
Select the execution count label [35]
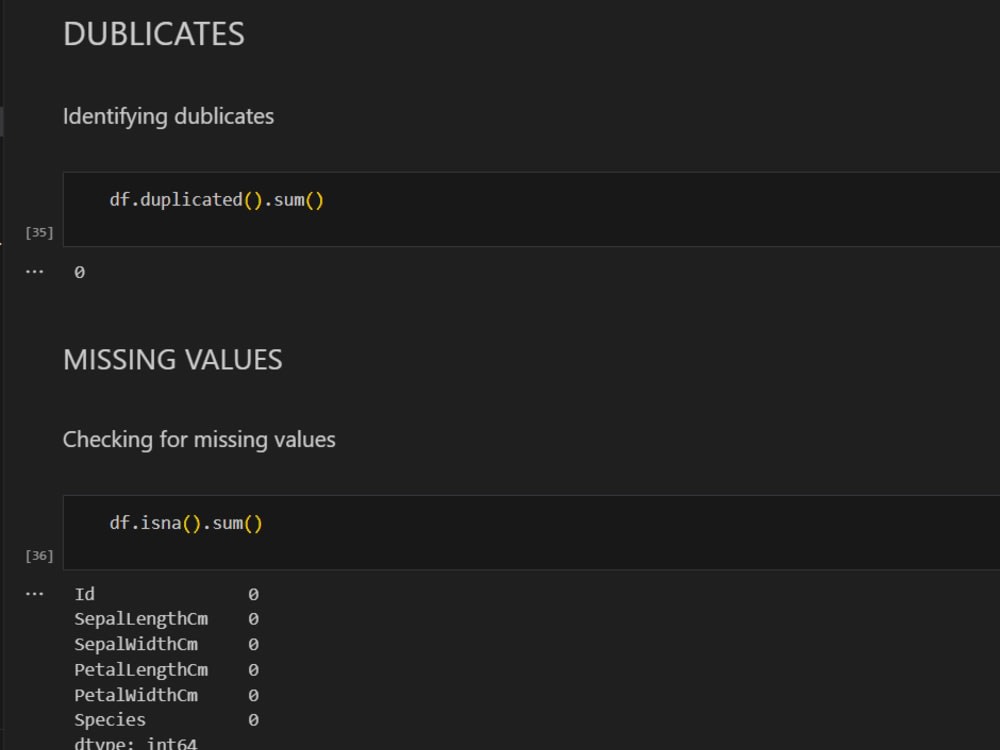point(38,231)
